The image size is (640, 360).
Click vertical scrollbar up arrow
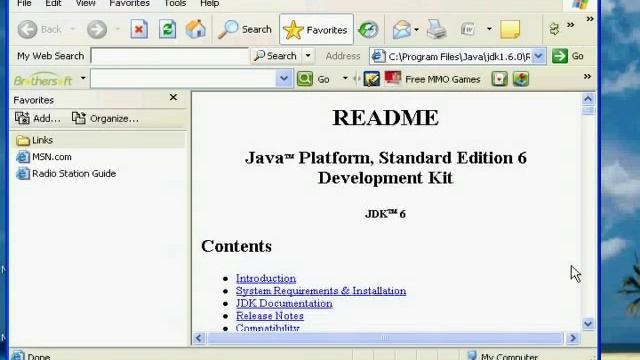(588, 99)
